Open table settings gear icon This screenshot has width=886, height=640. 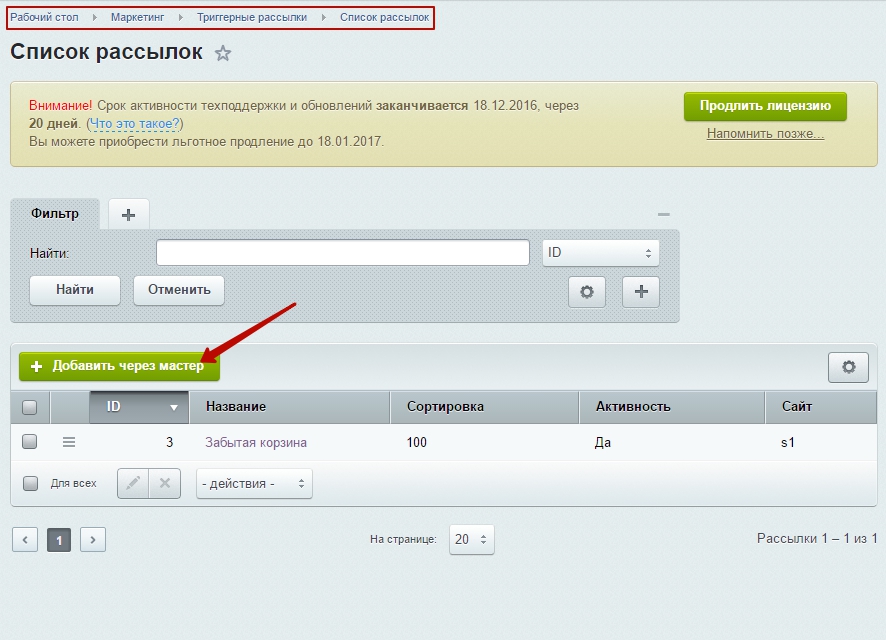point(848,367)
